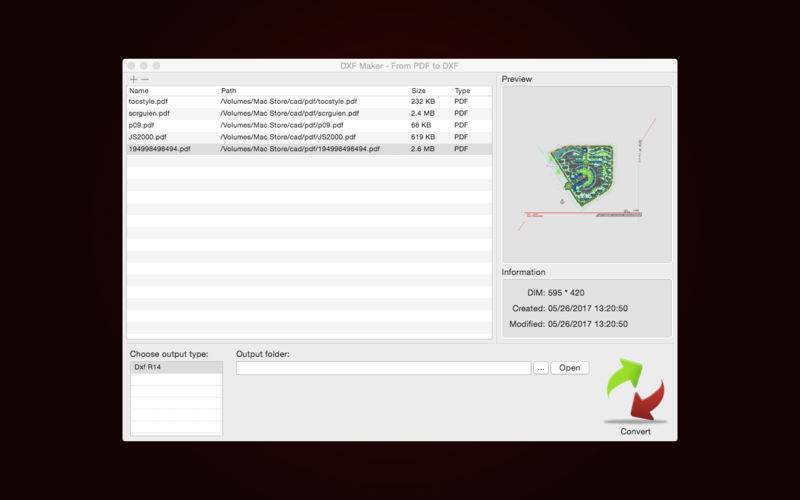
Task: Browse for folder with the ... button
Action: coord(541,368)
